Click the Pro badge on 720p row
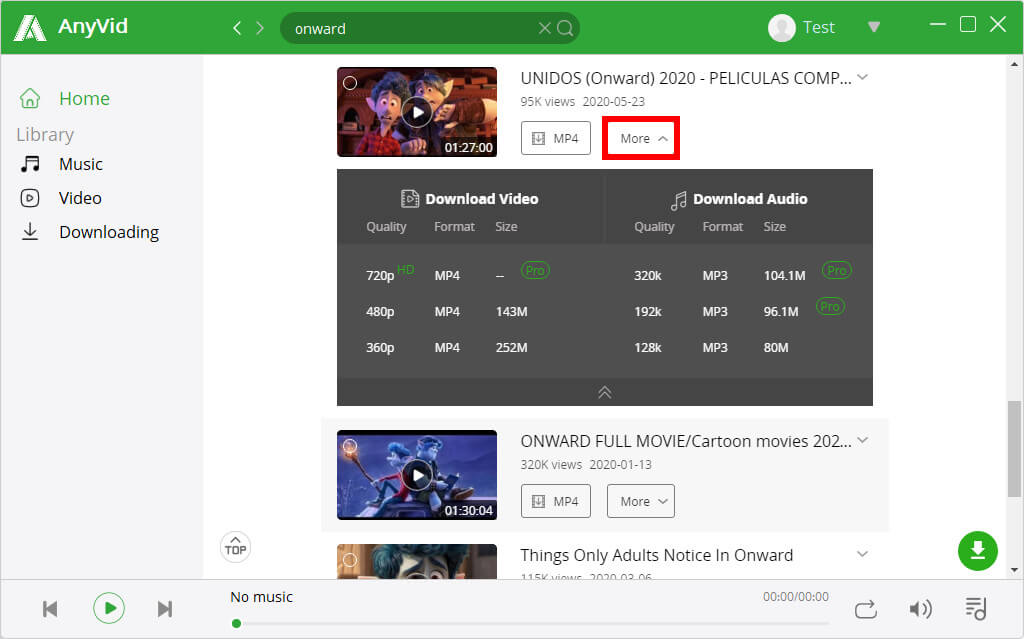1024x639 pixels. click(x=535, y=270)
